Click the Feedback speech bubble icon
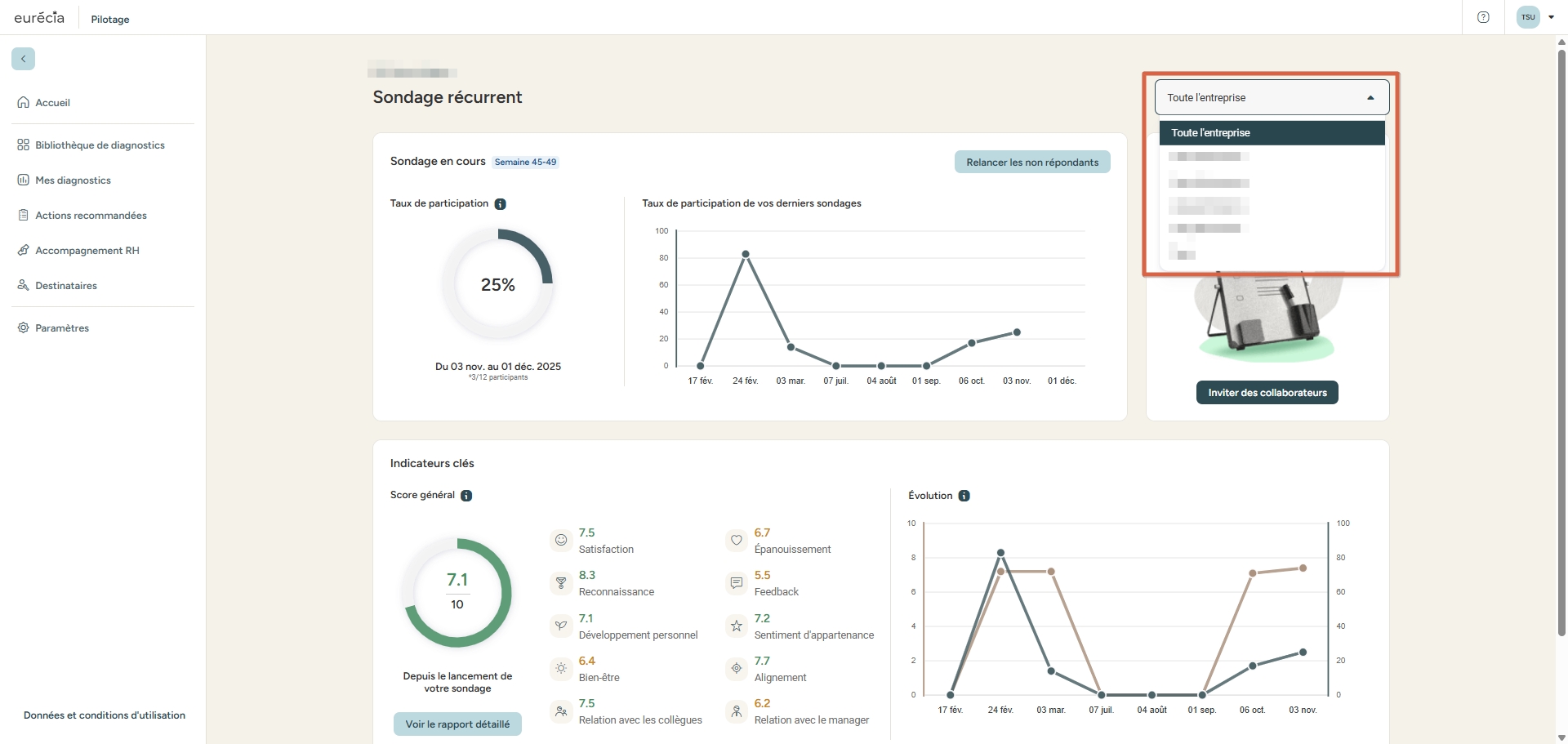This screenshot has width=1568, height=744. pyautogui.click(x=737, y=582)
